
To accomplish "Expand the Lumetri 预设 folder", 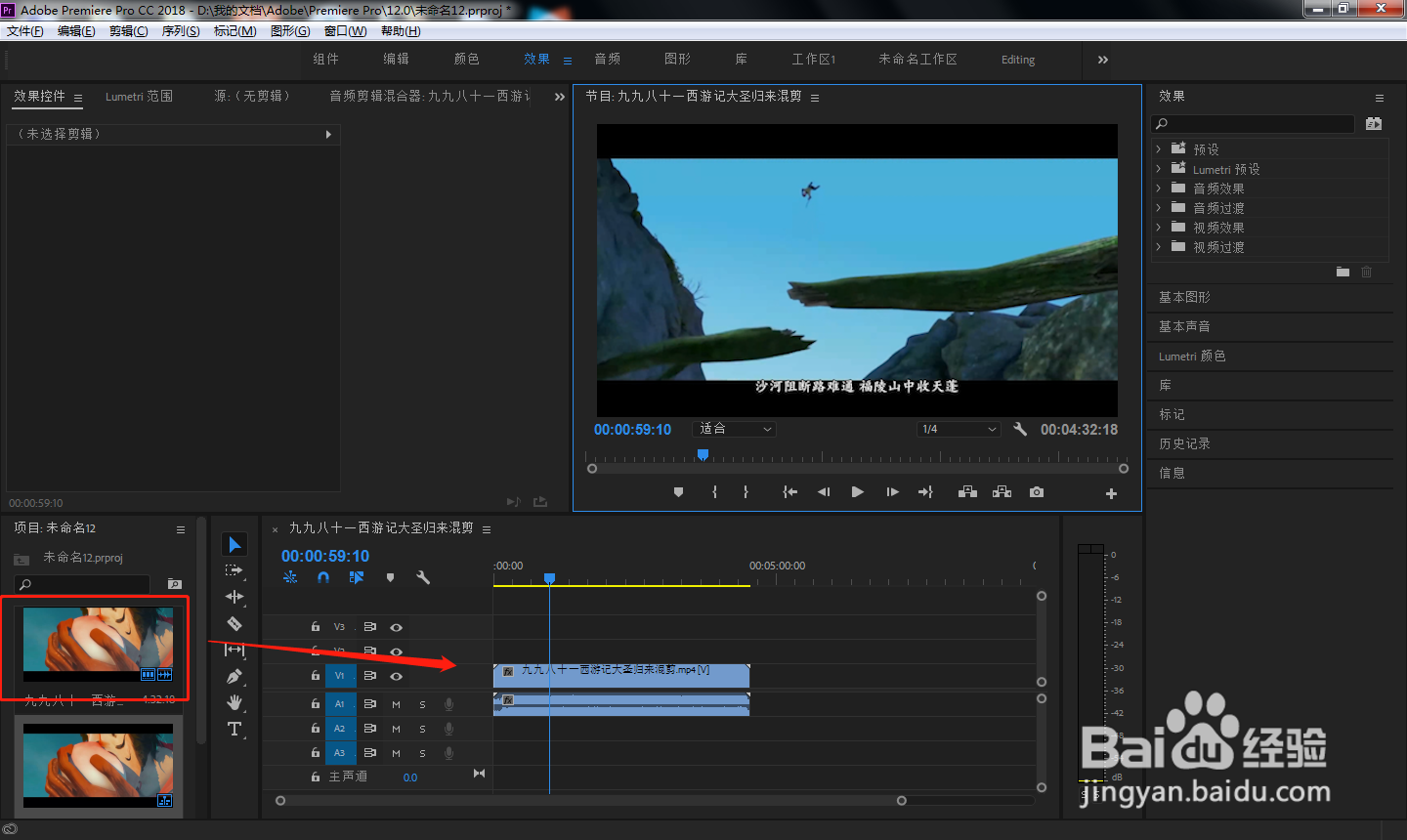I will pos(1159,168).
